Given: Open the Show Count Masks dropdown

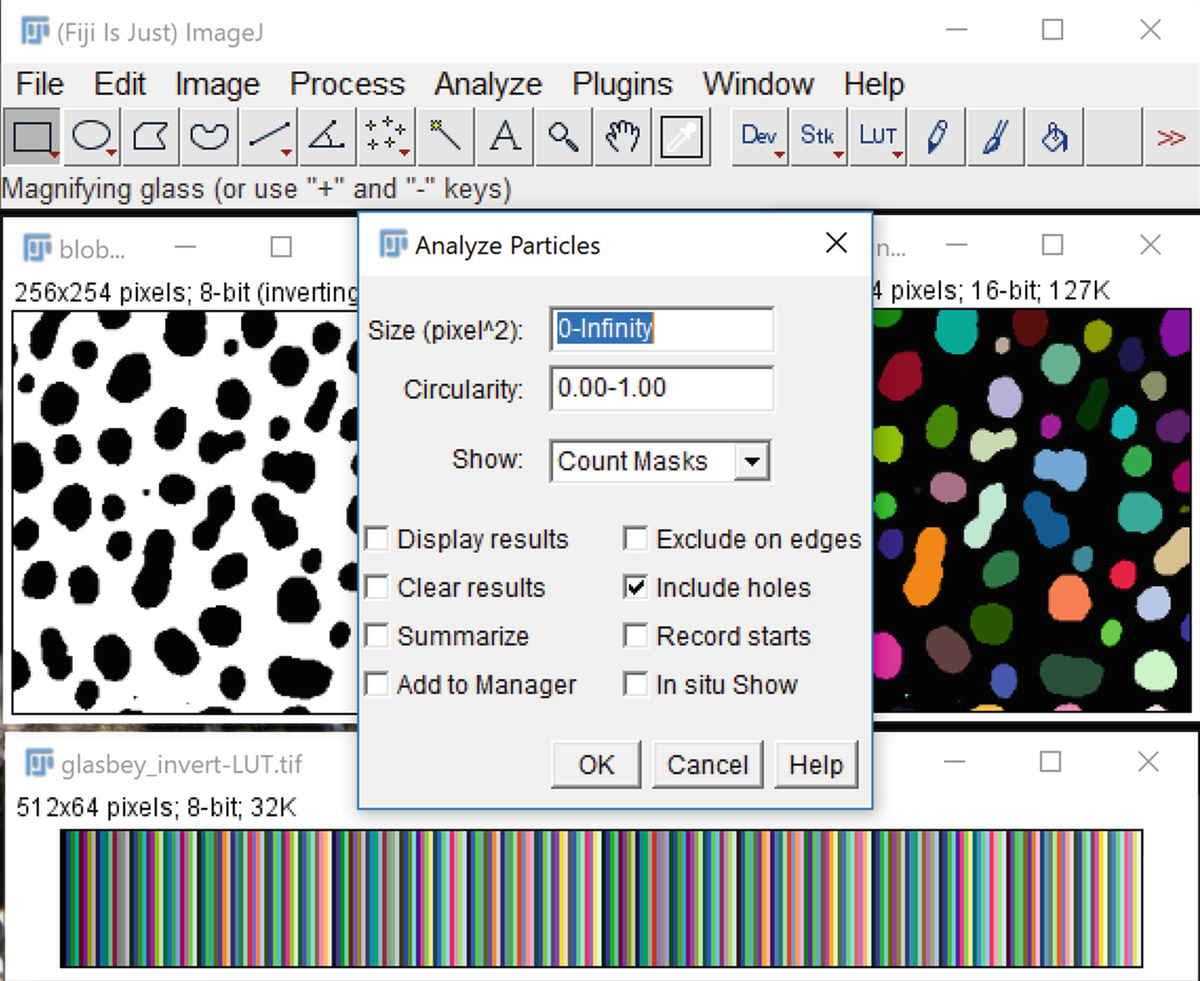Looking at the screenshot, I should (751, 462).
